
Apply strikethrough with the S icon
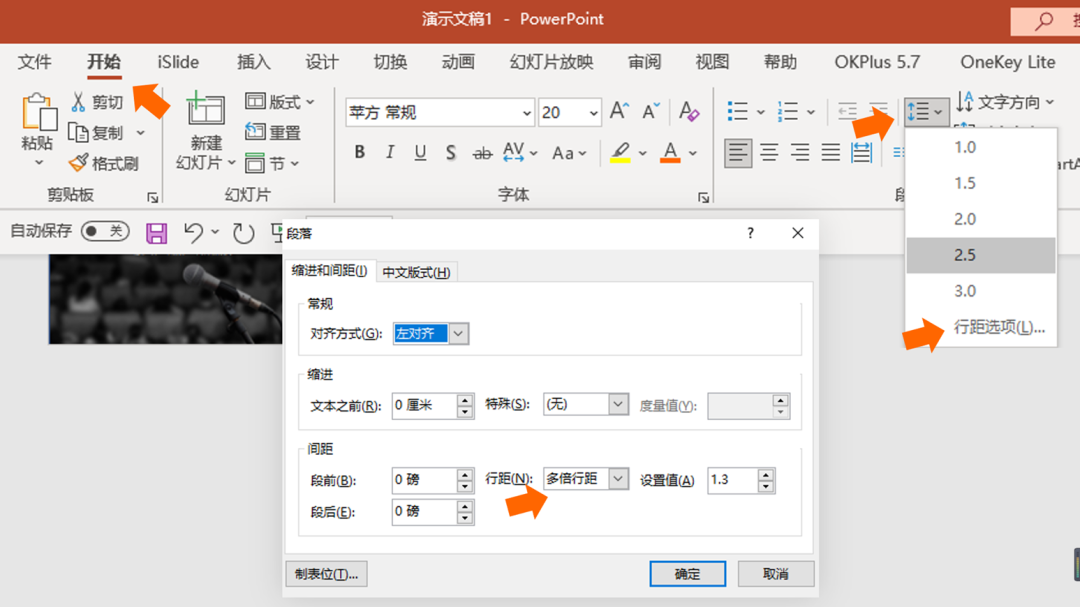[x=451, y=152]
